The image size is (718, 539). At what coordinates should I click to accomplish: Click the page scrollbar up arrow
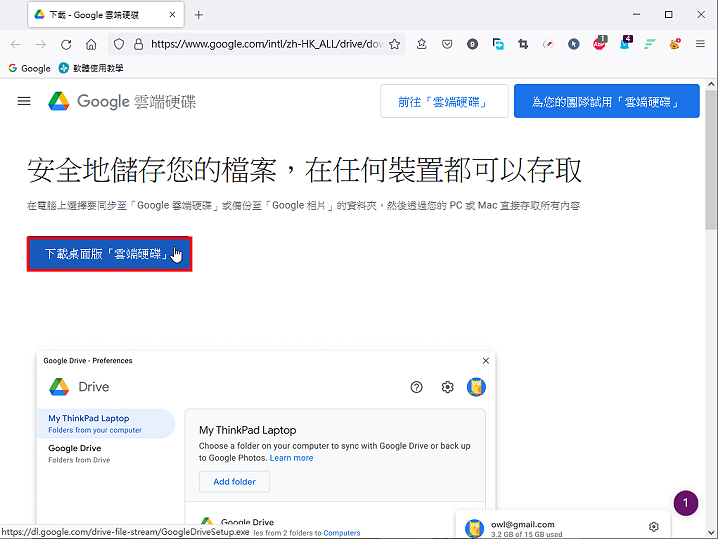[711, 84]
